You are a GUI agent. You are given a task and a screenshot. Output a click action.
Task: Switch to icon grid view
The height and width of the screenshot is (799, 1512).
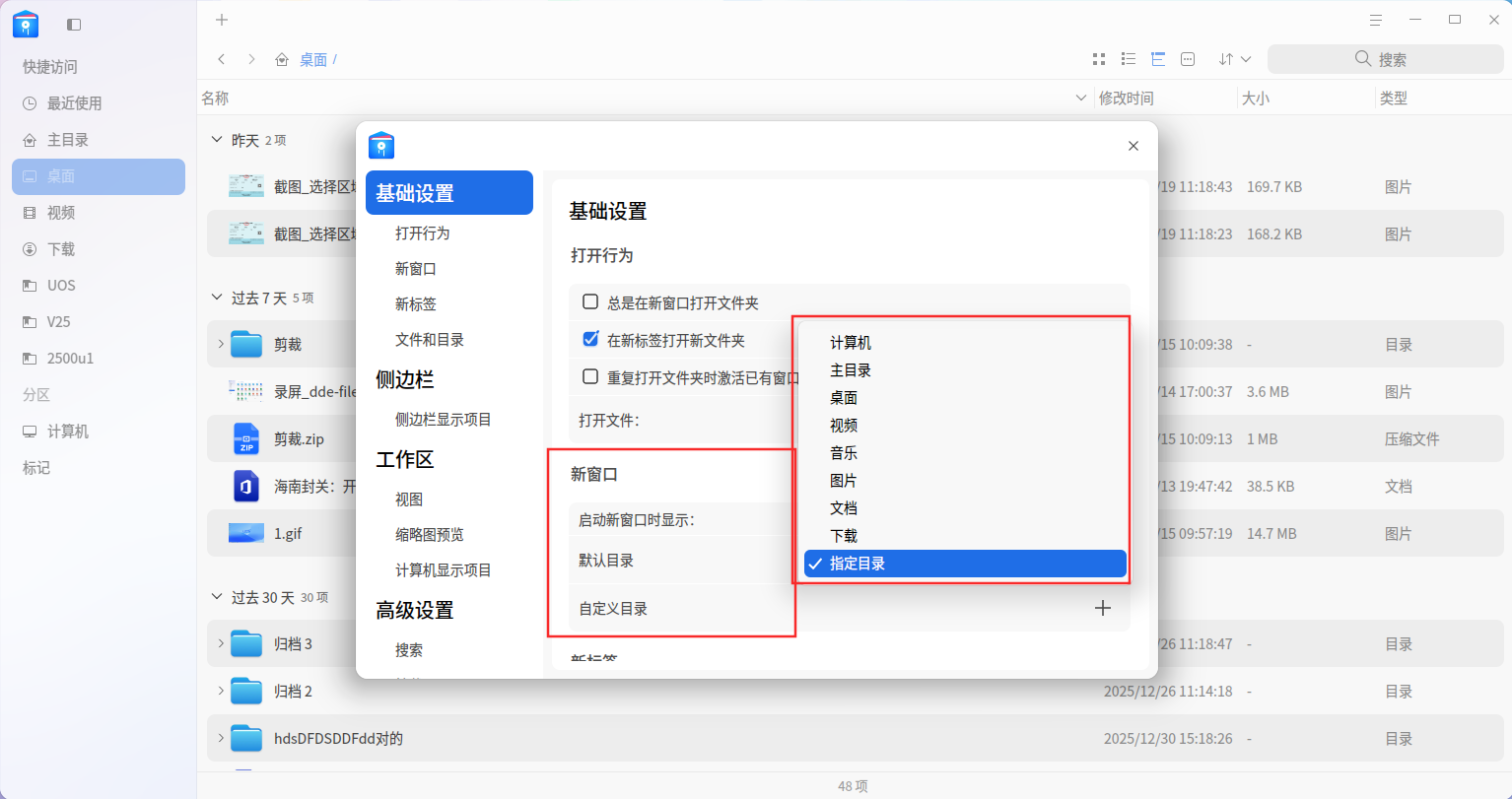click(1099, 59)
